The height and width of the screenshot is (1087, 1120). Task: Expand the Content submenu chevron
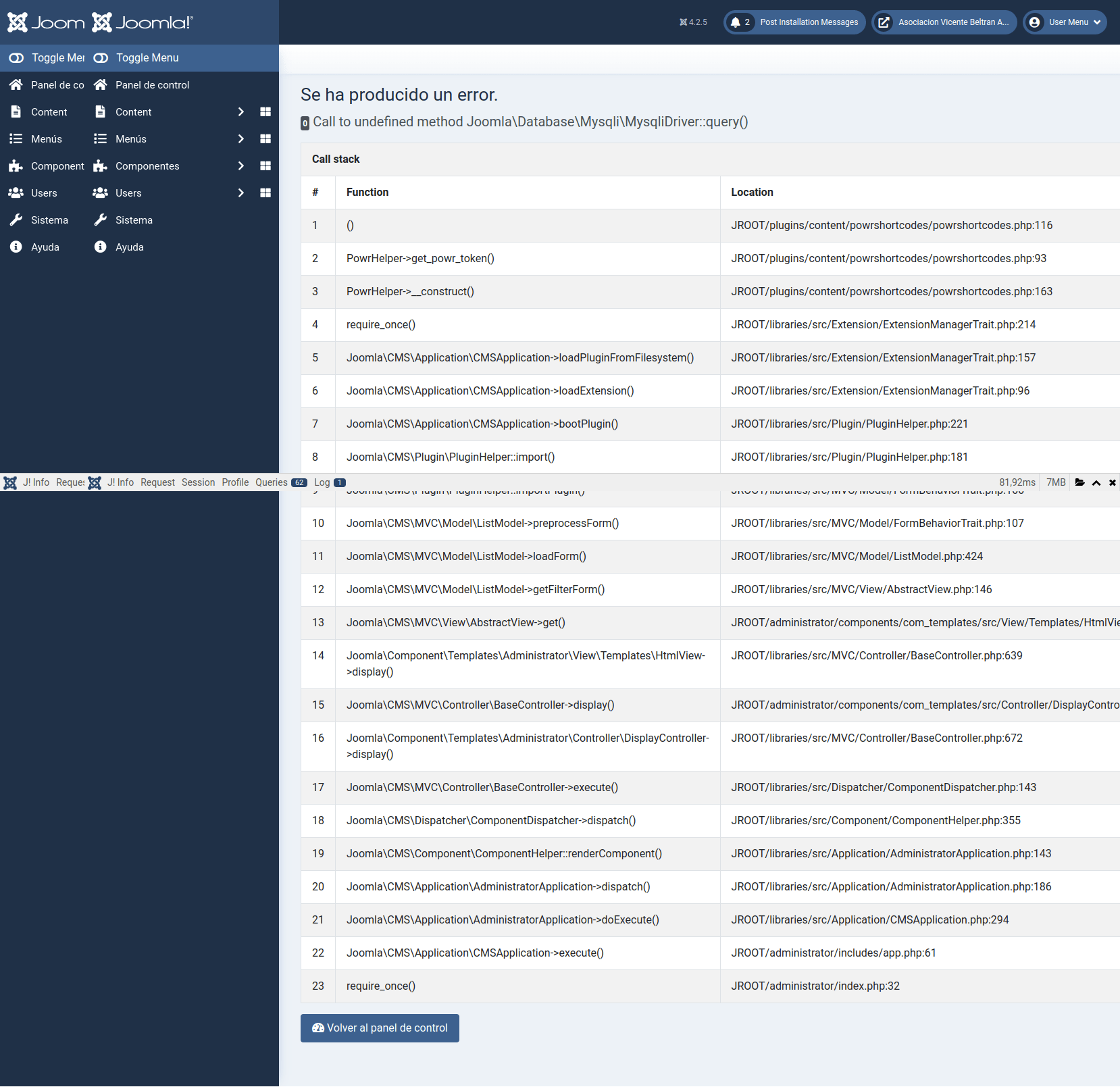240,112
